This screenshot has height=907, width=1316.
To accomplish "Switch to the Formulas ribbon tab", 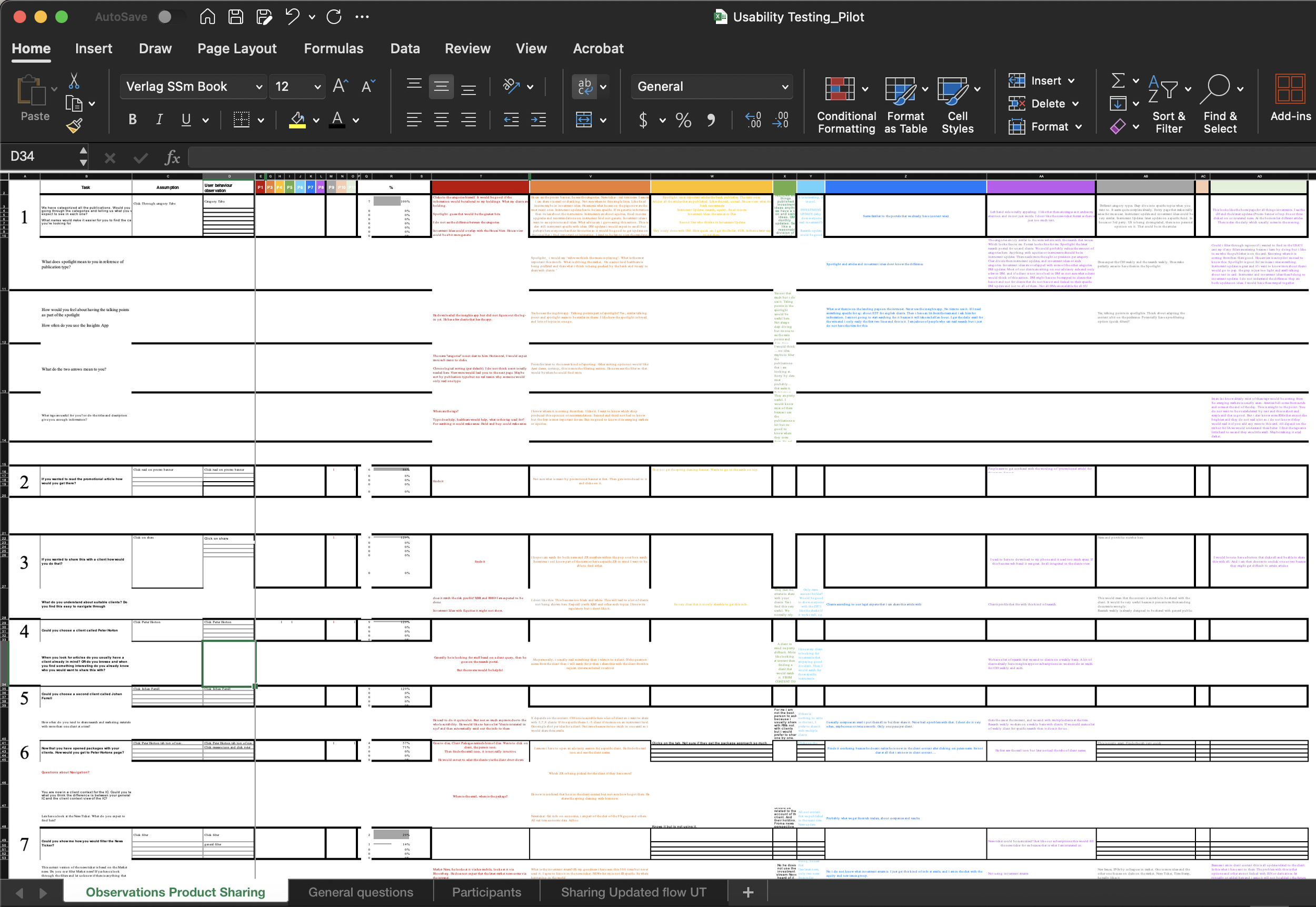I will [333, 49].
